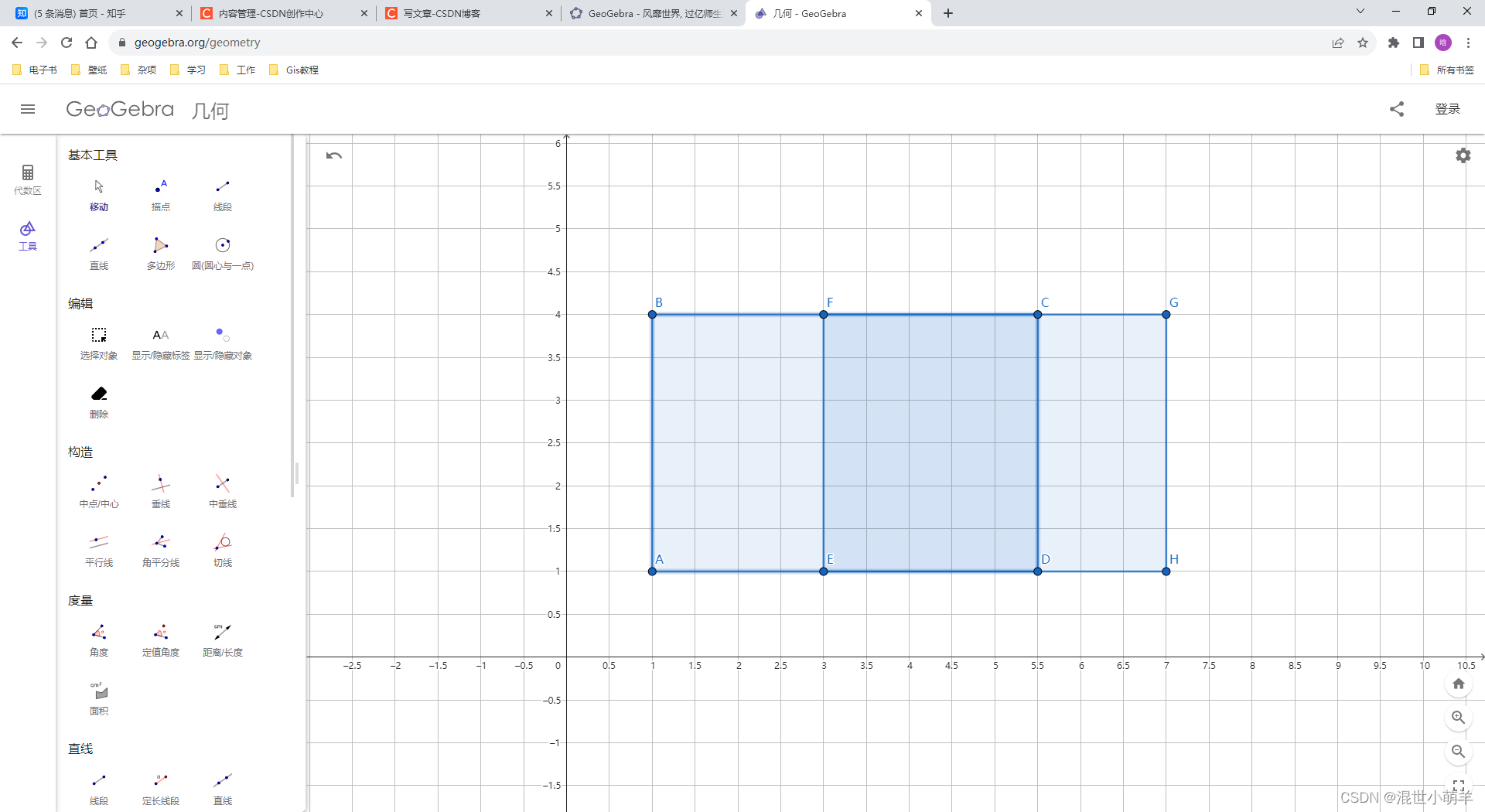Switch to 内容管理-CSDN创作中心 tab
1485x812 pixels.
283,13
